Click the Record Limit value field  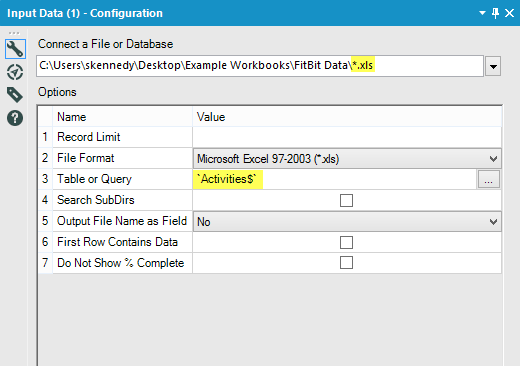tap(347, 137)
